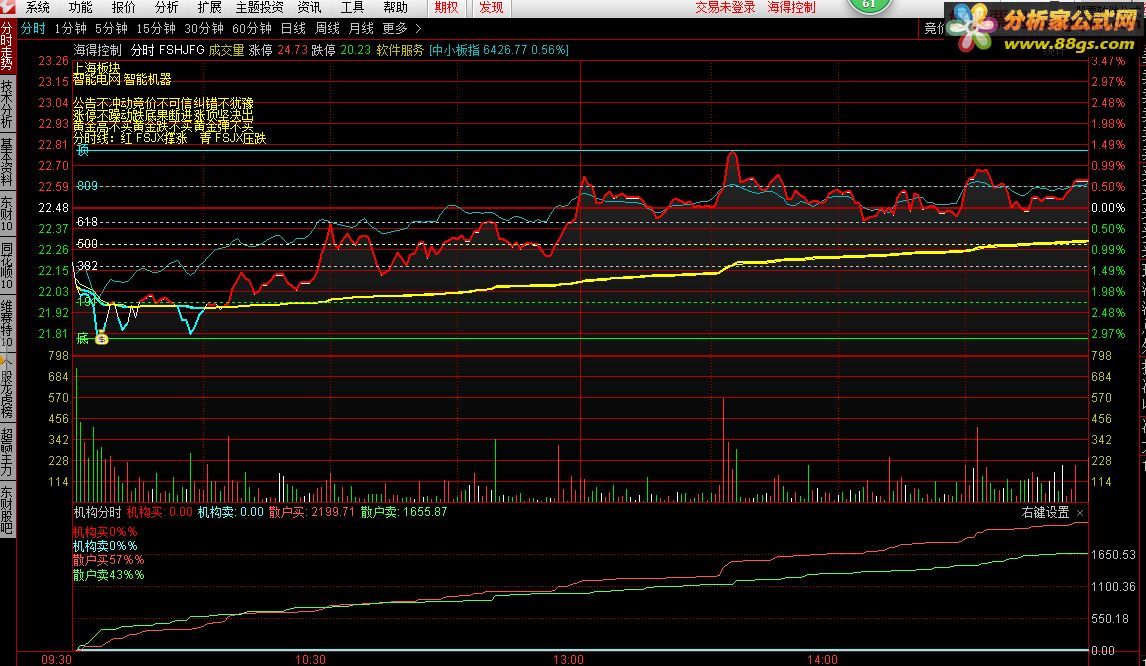Select the 东财10 sidebar tab
The width and height of the screenshot is (1146, 666).
point(7,213)
